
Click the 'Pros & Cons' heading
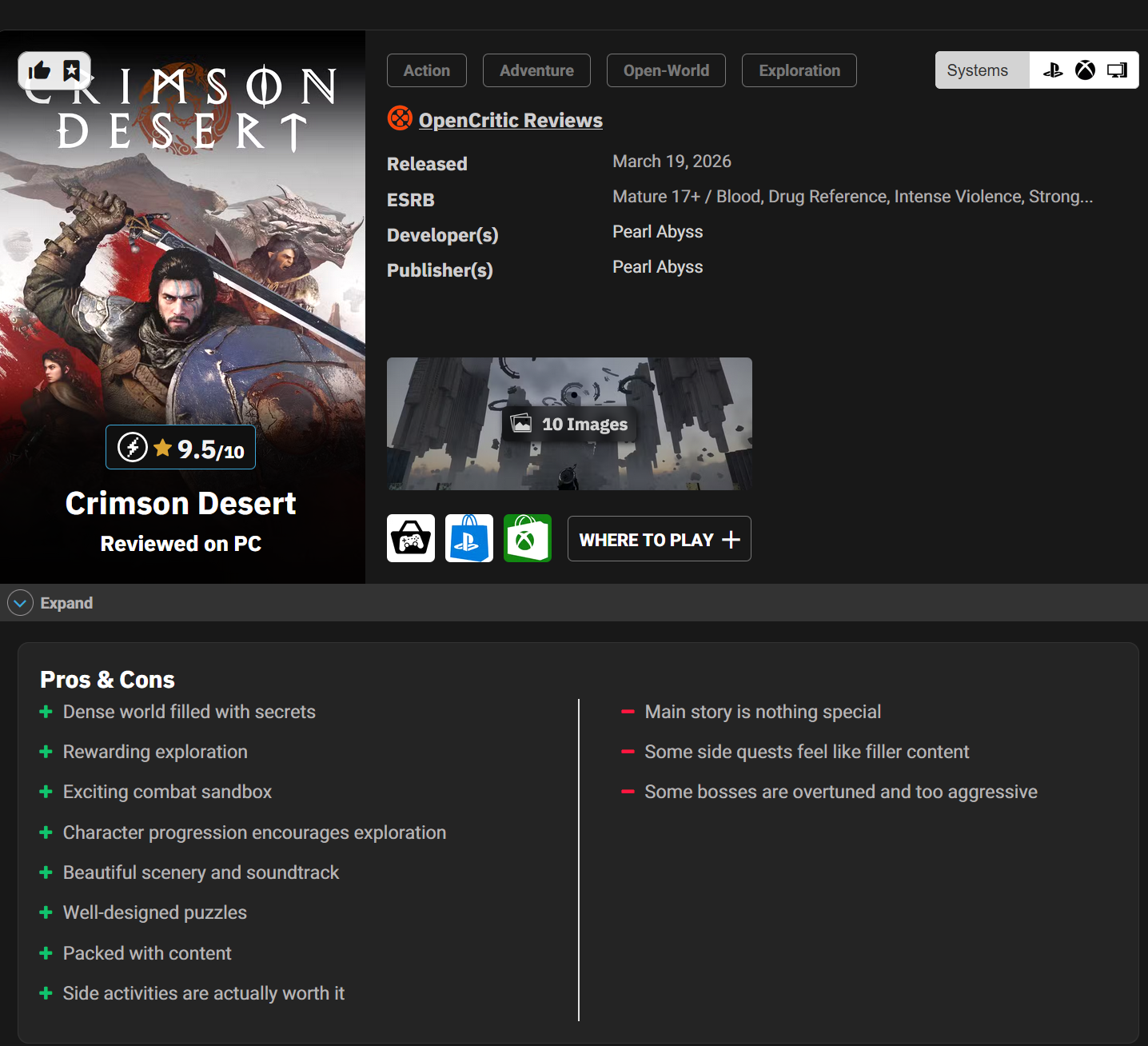point(107,680)
